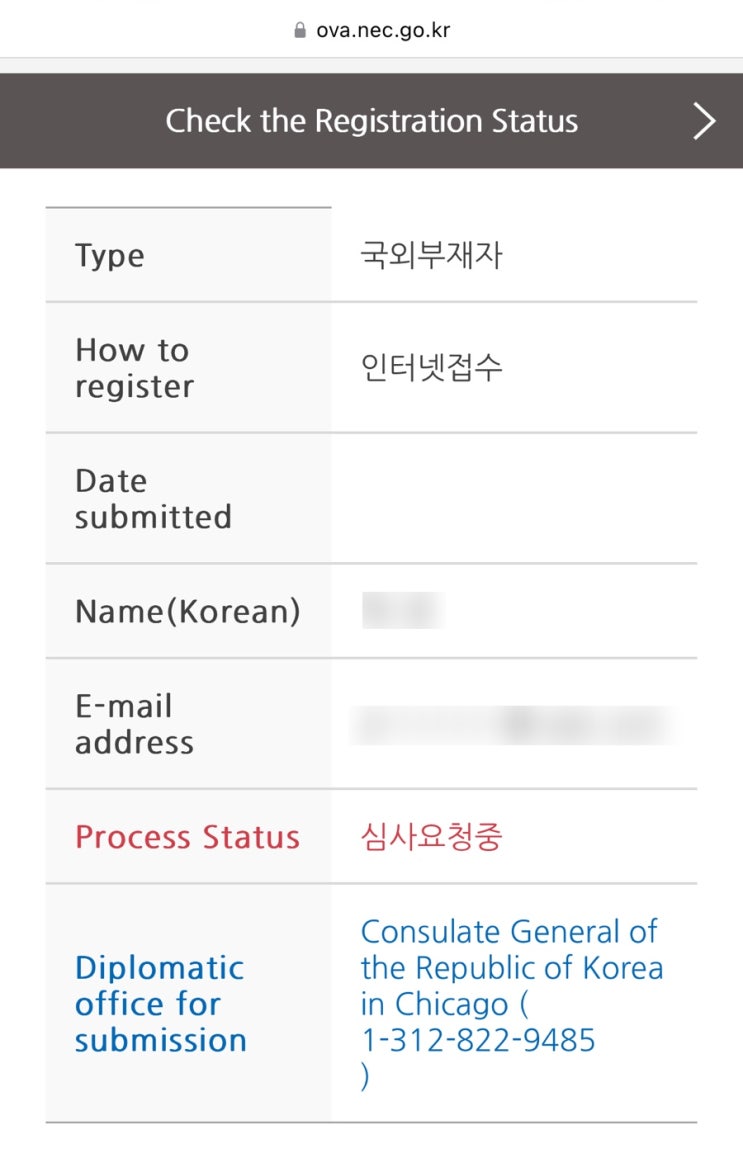
Task: Click the Type row label
Action: click(110, 256)
